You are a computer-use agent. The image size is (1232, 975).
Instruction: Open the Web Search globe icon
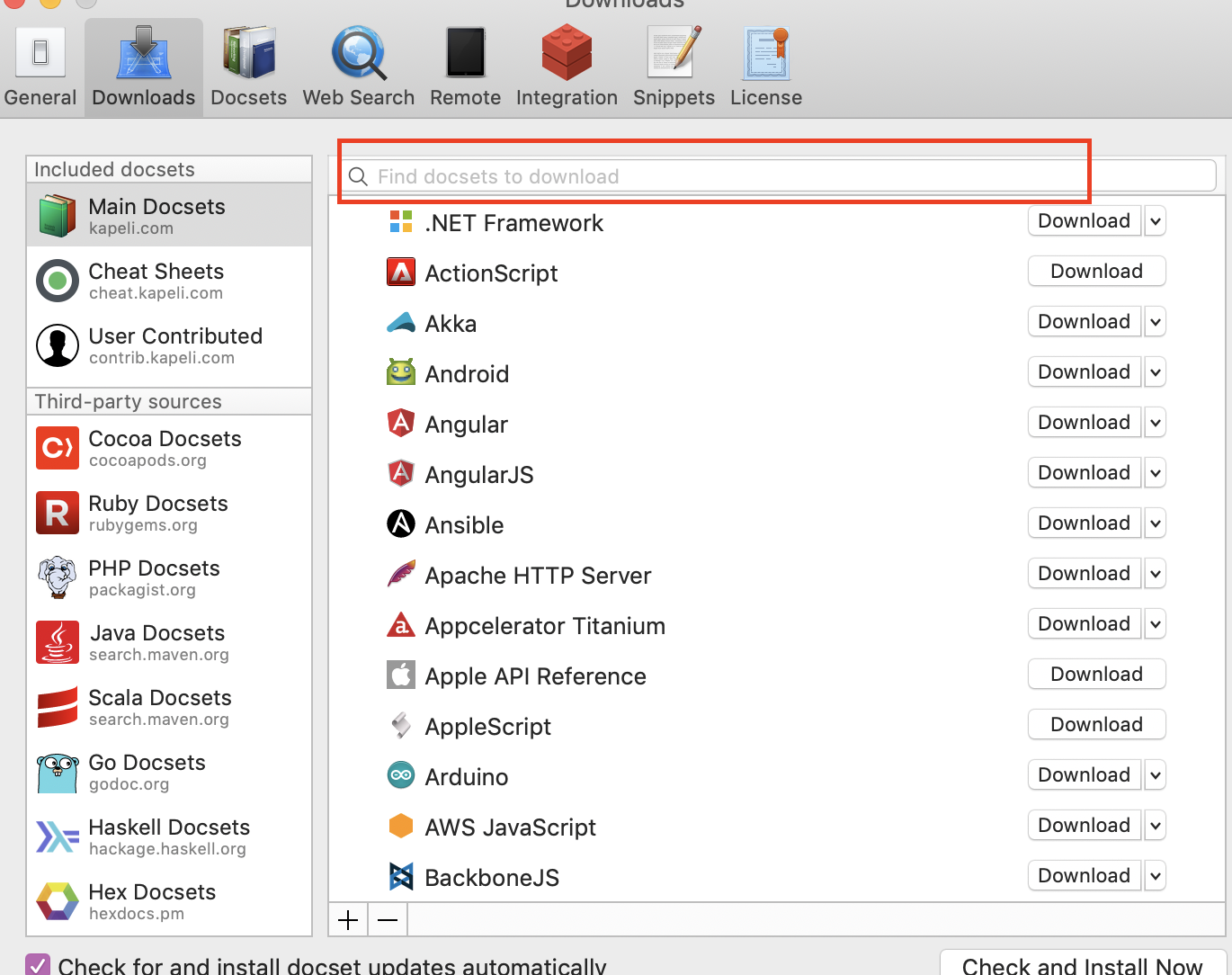(359, 53)
